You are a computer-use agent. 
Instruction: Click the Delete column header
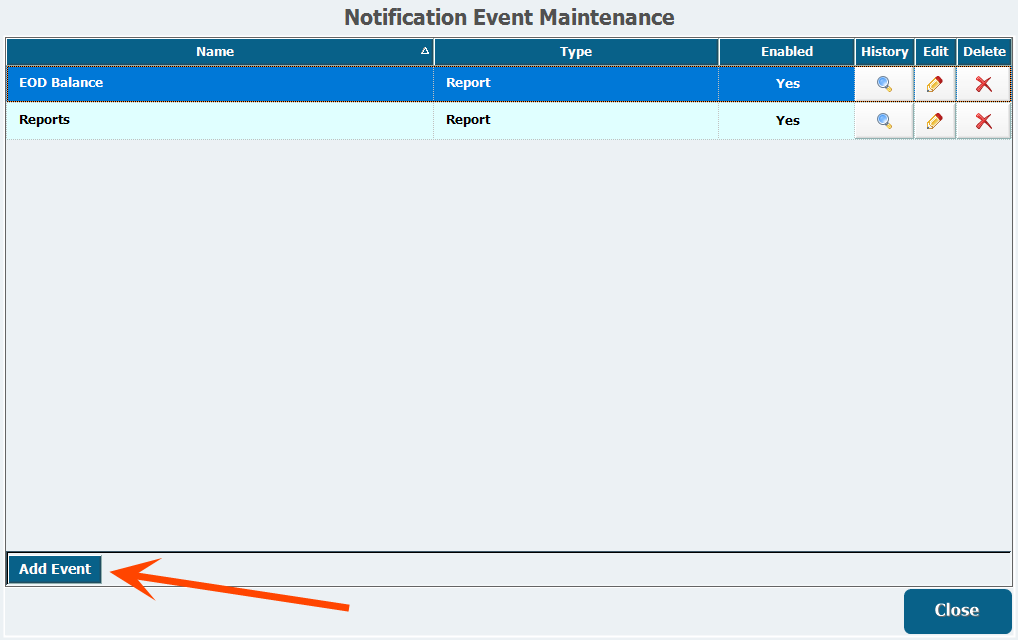click(x=984, y=52)
